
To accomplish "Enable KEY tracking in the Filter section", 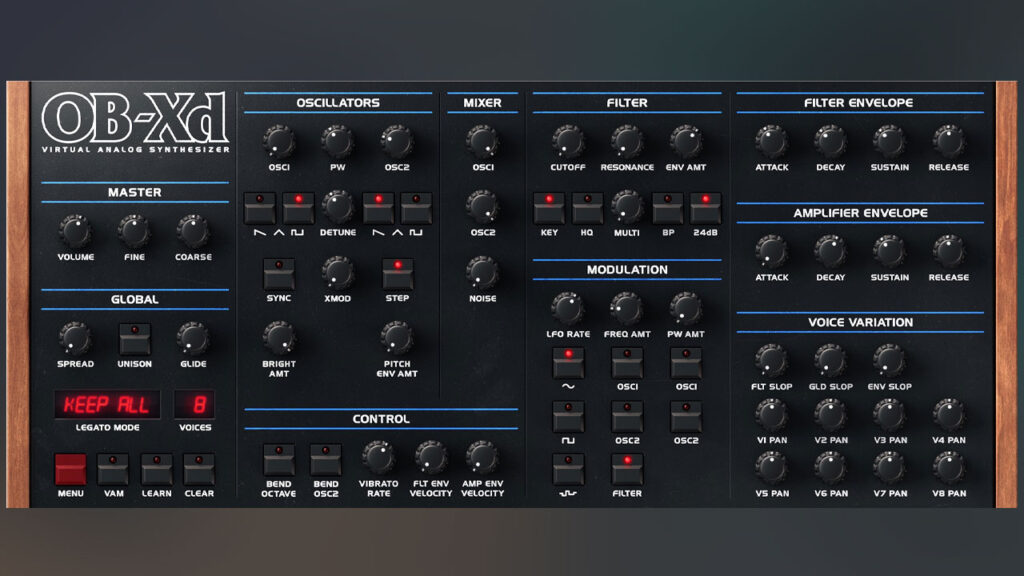I will tap(547, 207).
